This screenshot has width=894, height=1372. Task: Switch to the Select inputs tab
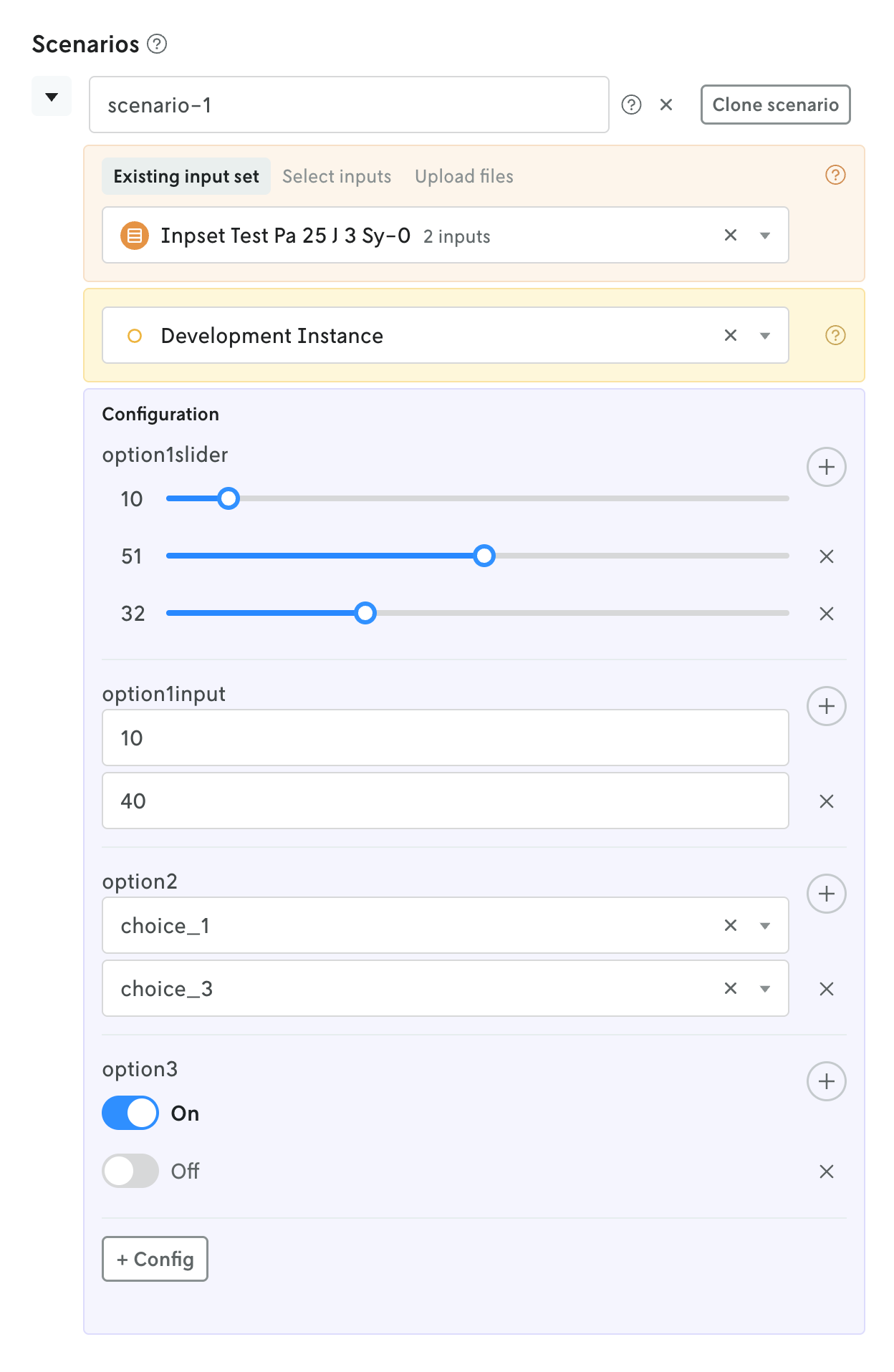click(x=337, y=177)
